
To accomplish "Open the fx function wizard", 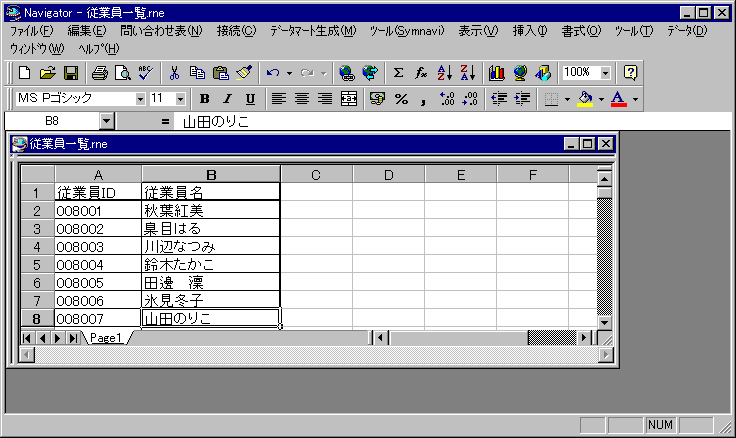I will [x=421, y=73].
